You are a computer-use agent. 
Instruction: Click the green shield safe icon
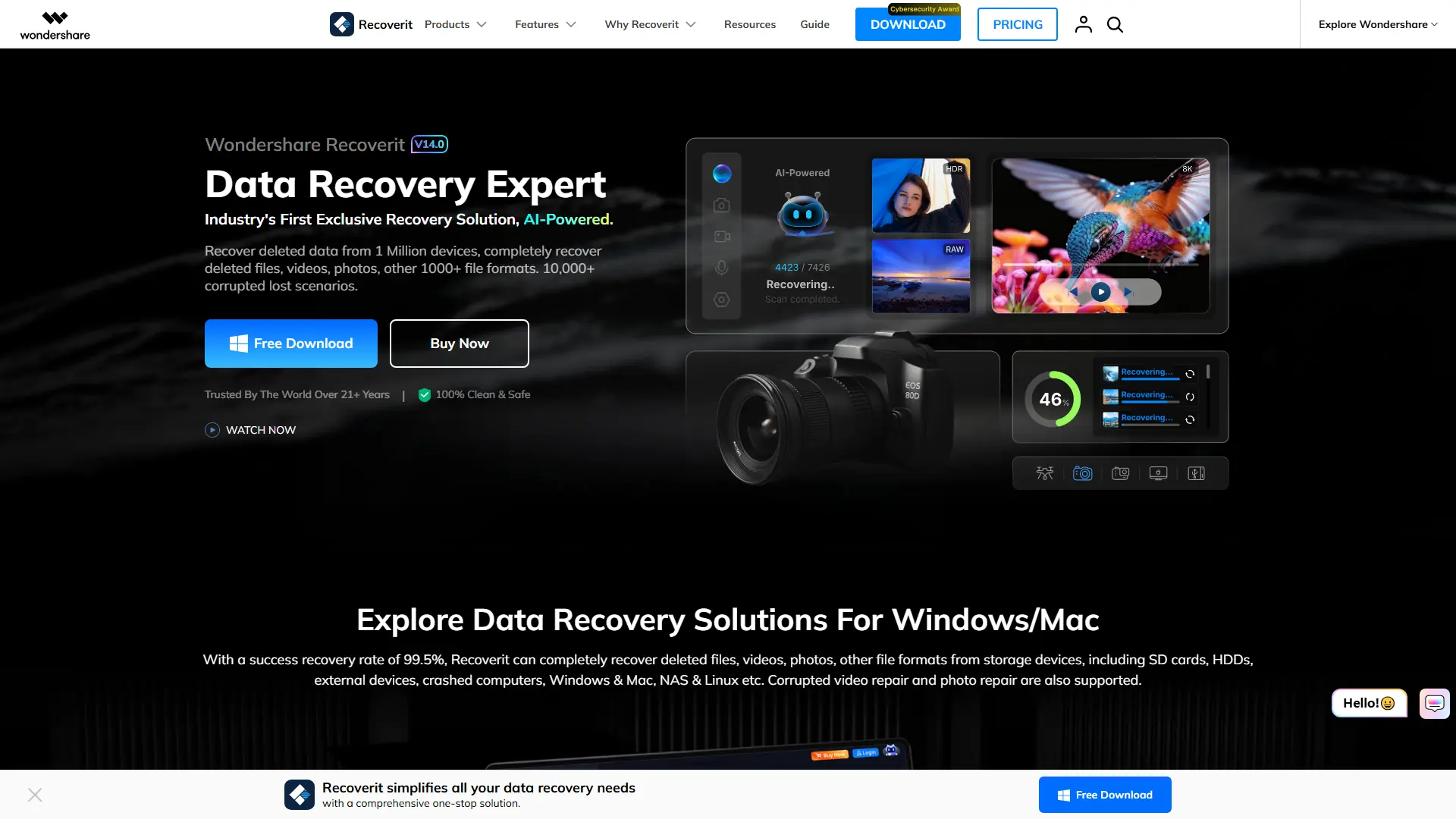tap(425, 395)
